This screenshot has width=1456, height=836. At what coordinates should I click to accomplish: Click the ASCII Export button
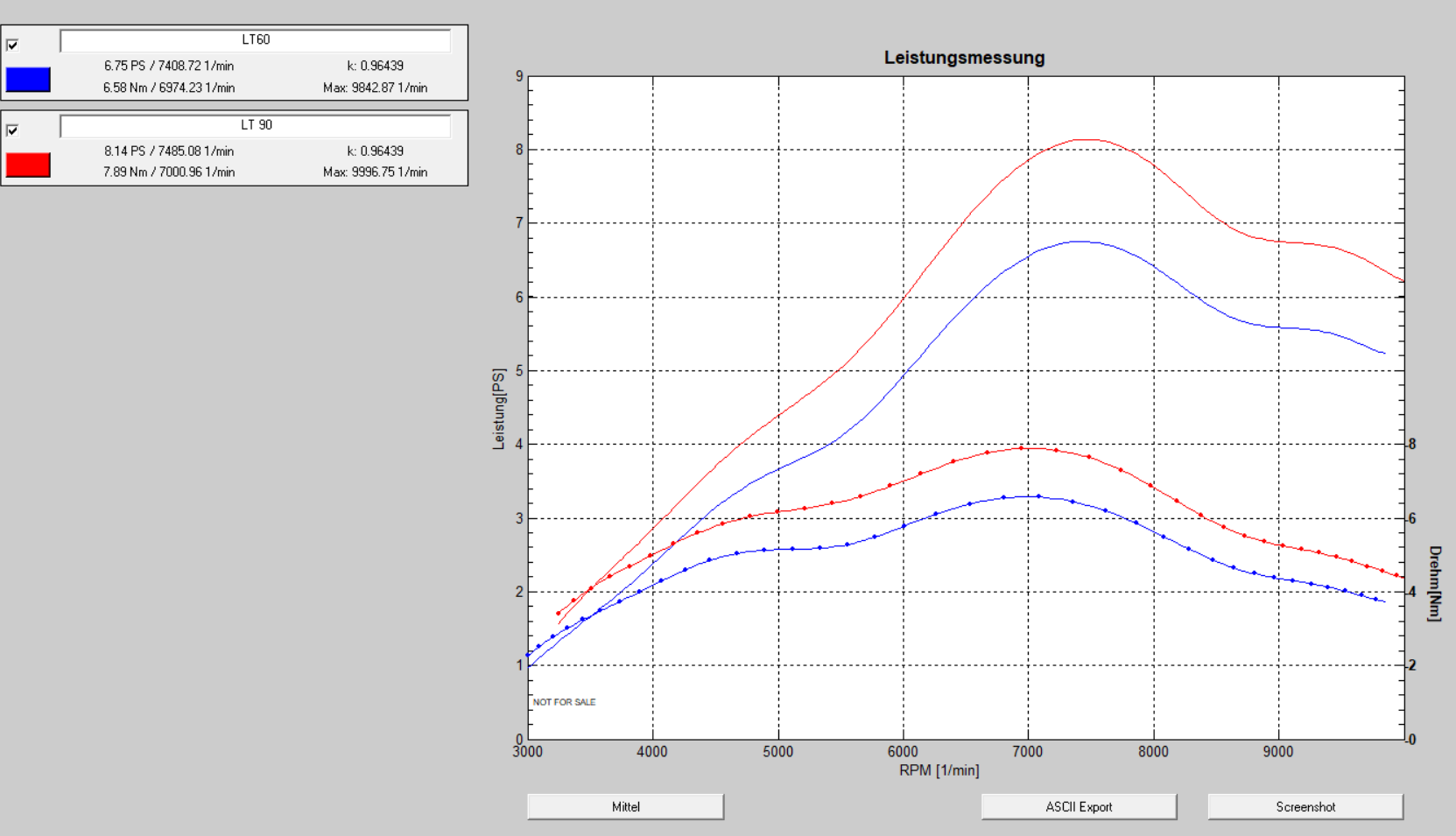tap(1078, 806)
